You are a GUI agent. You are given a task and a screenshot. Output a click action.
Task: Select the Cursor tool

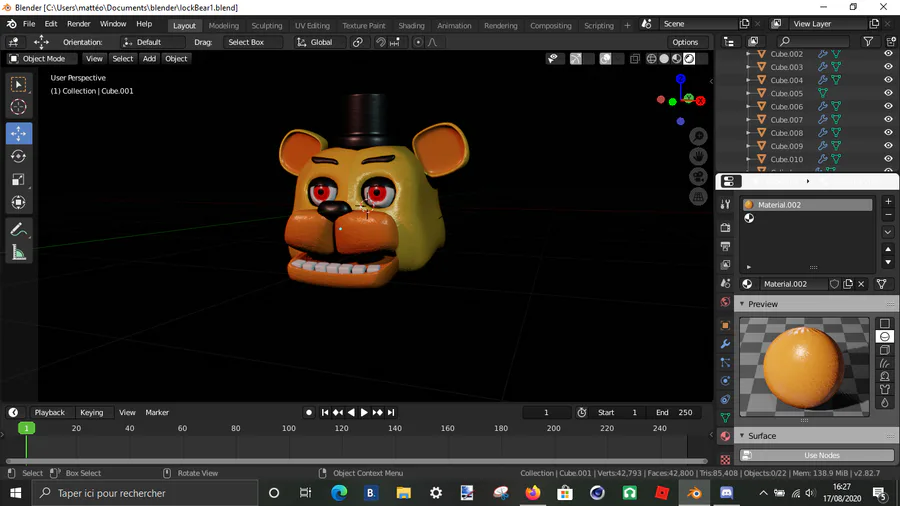pos(18,107)
